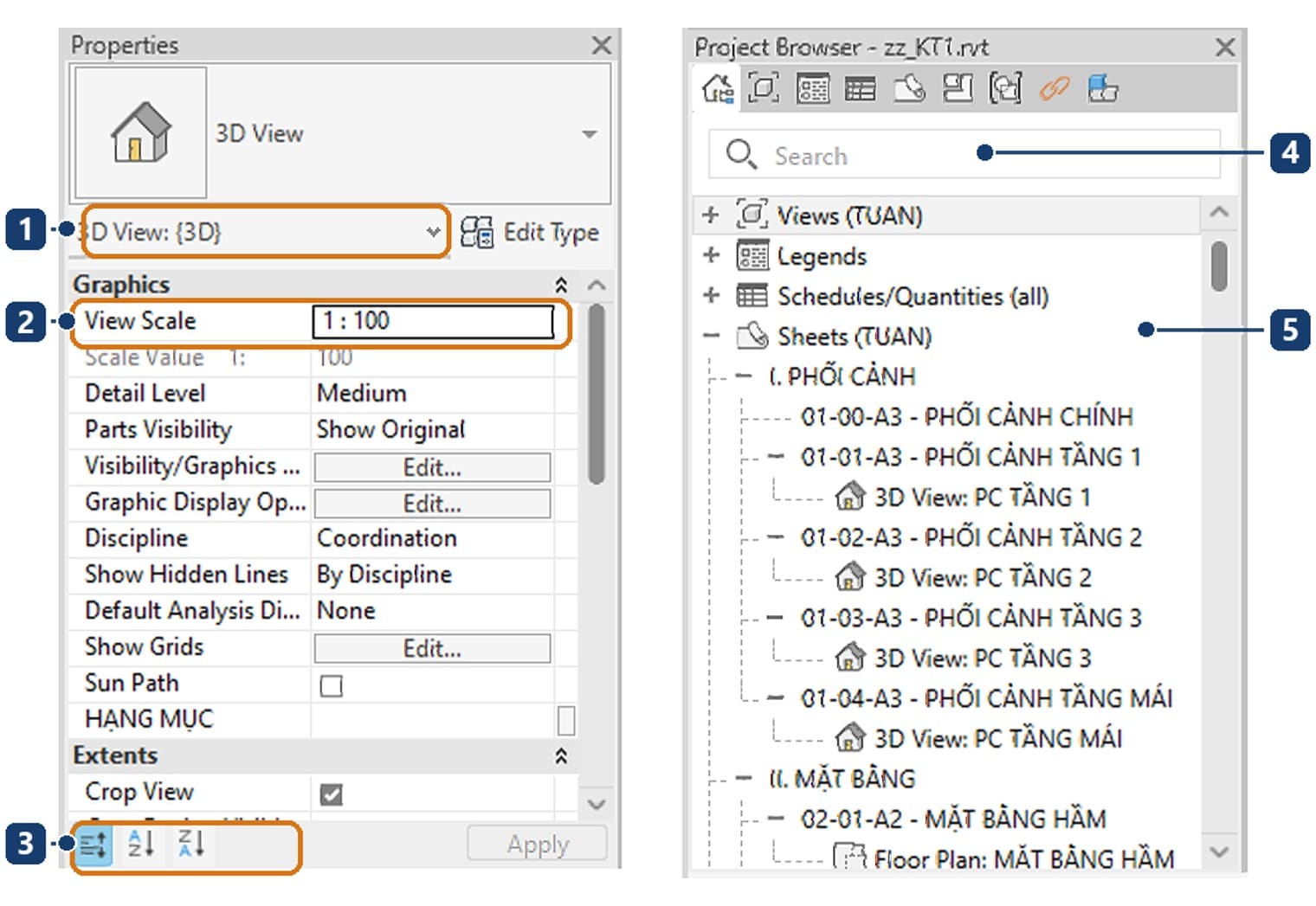Click the Sheets filter icon in browser toolbar
The width and height of the screenshot is (1316, 906).
click(909, 88)
